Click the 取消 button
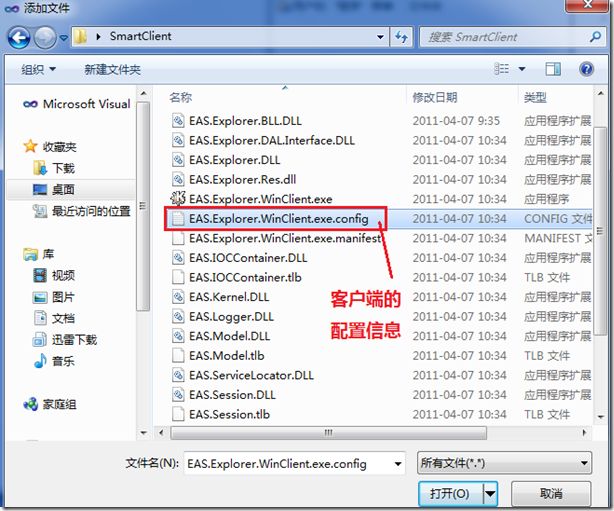Image resolution: width=614 pixels, height=511 pixels. [x=551, y=493]
